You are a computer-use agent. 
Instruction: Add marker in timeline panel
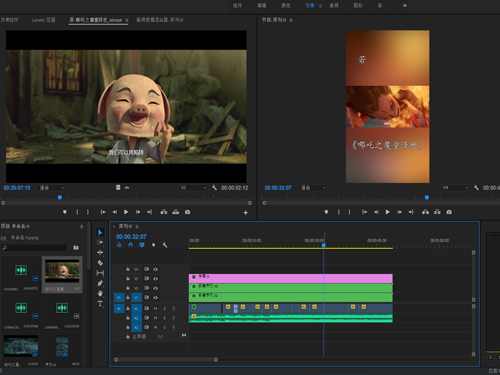pyautogui.click(x=153, y=245)
